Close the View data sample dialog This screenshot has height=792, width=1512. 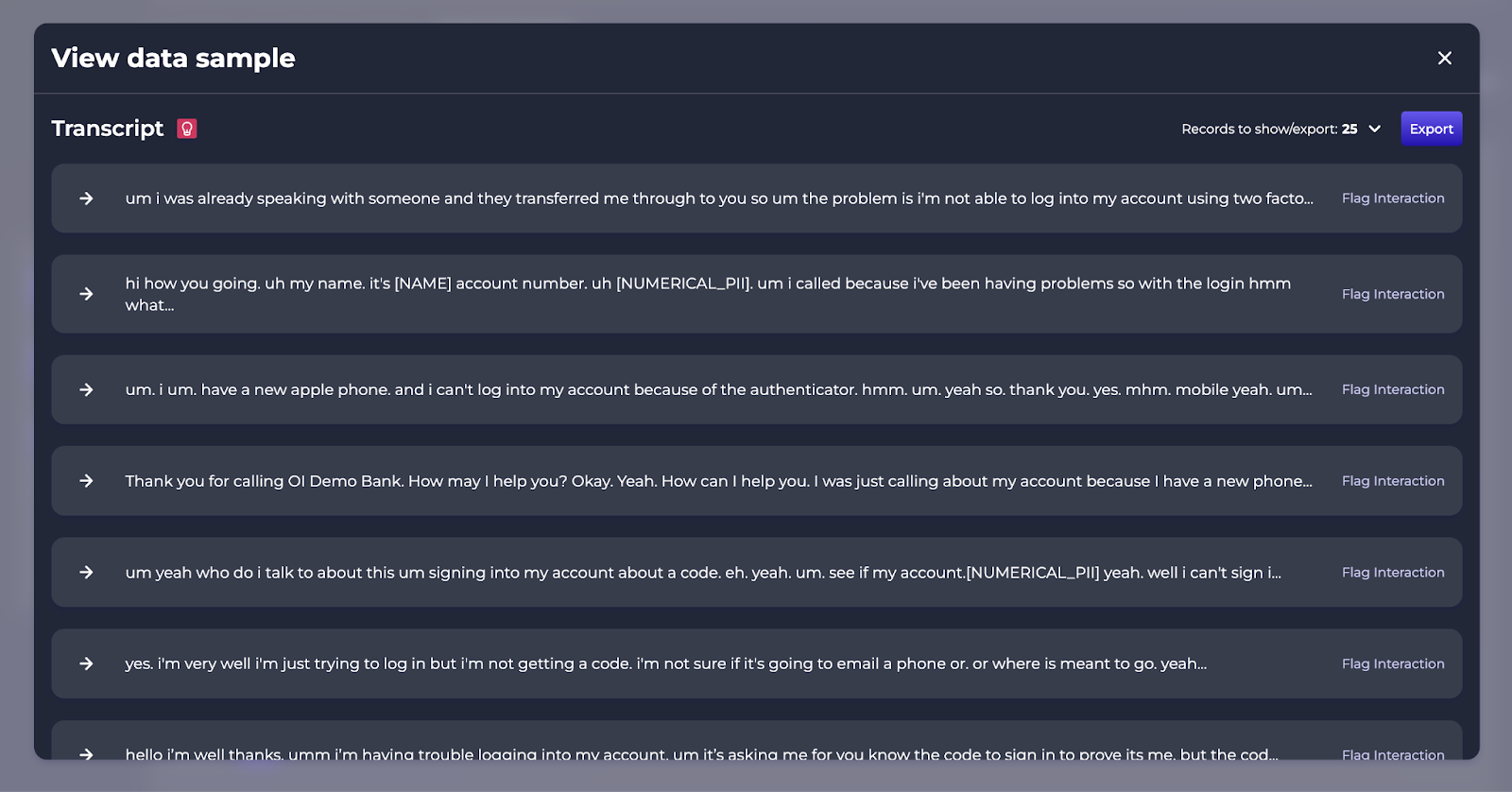point(1444,59)
